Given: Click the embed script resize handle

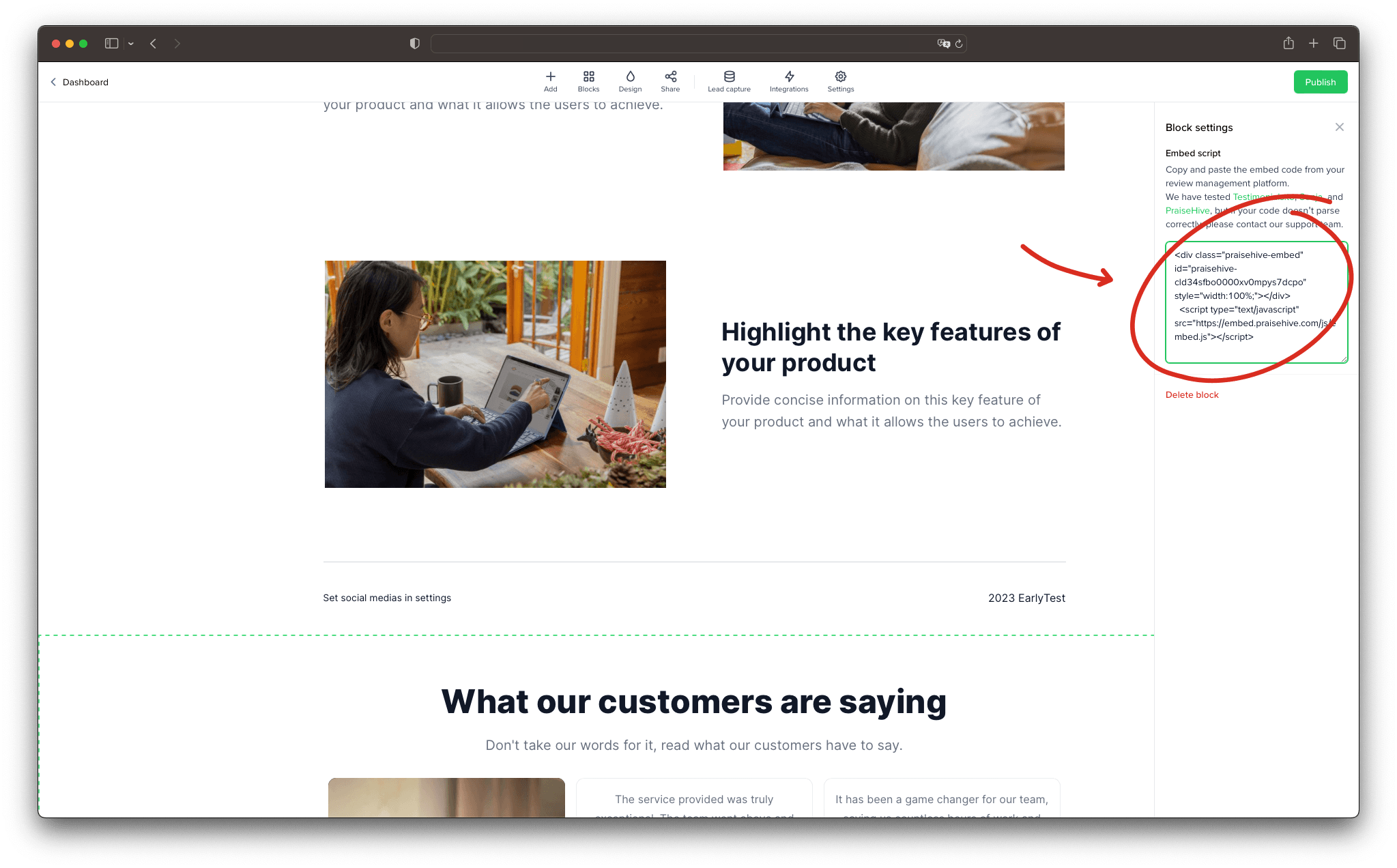Looking at the screenshot, I should click(1344, 359).
